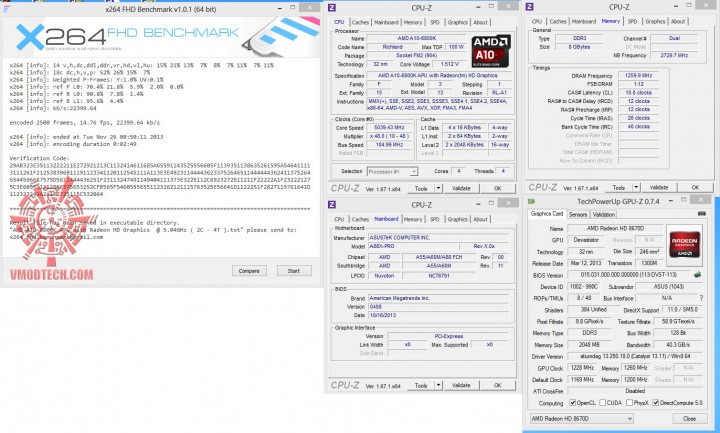Click the Core Speed value 5039.43 MHz
The height and width of the screenshot is (433, 720).
(389, 128)
